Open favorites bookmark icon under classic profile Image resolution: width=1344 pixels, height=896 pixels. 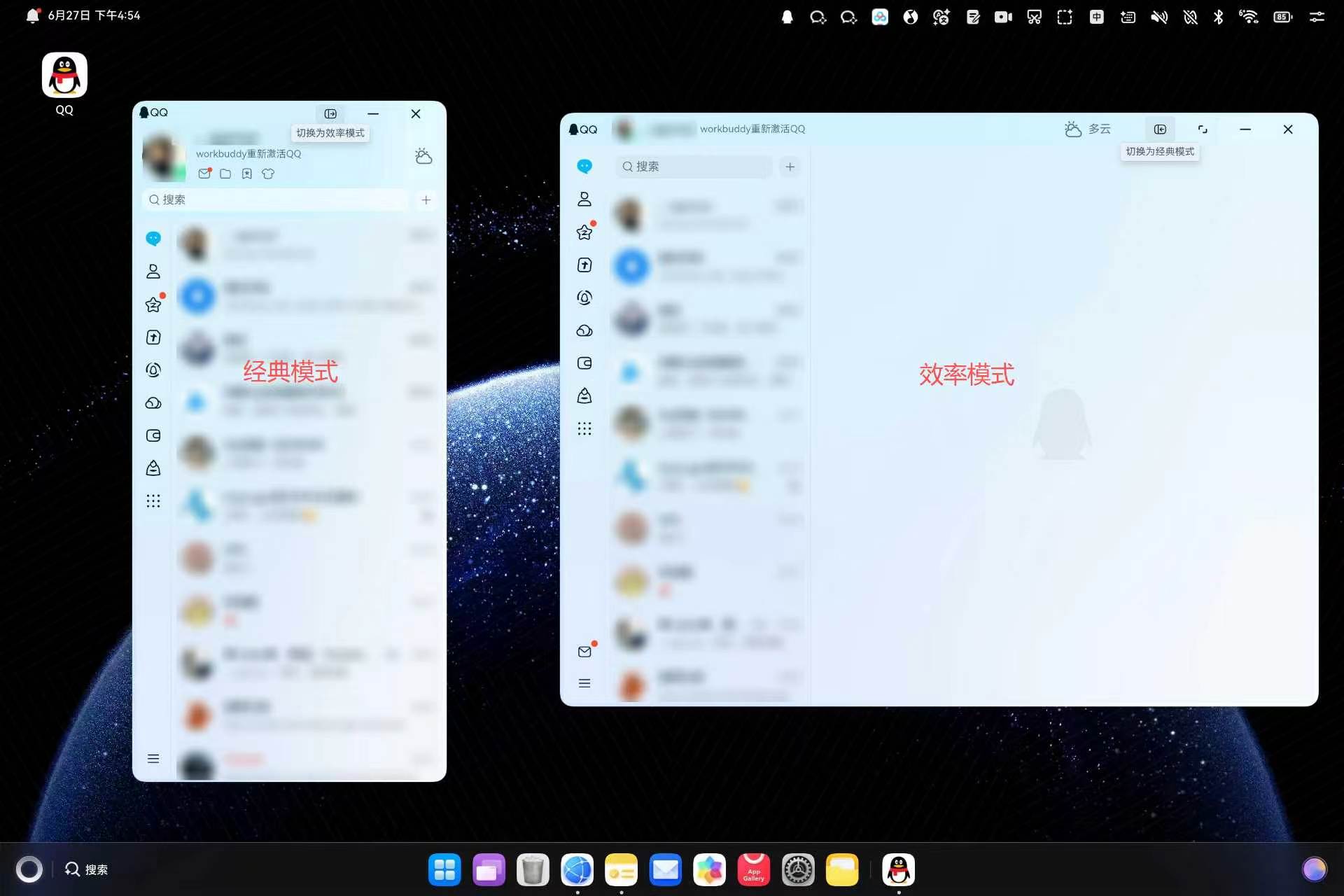click(246, 174)
